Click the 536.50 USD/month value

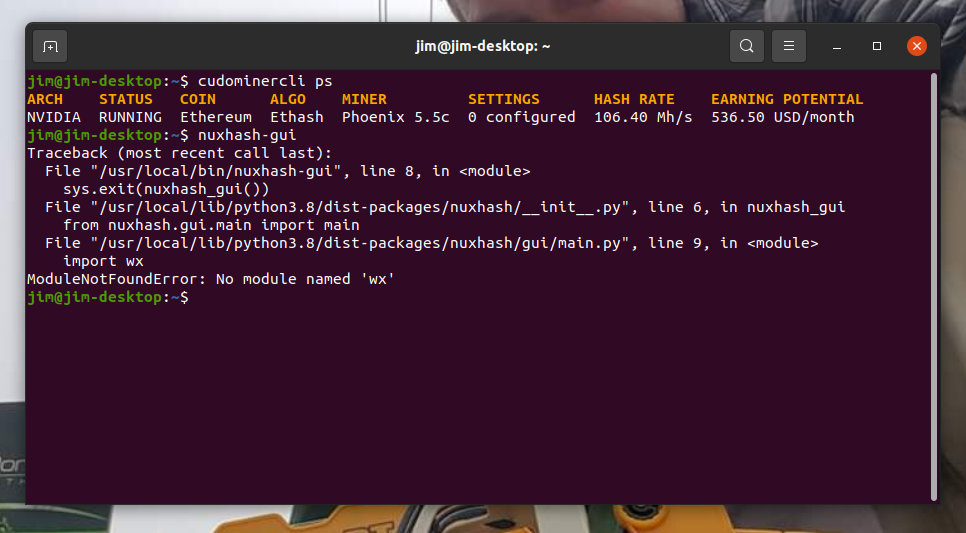(782, 117)
